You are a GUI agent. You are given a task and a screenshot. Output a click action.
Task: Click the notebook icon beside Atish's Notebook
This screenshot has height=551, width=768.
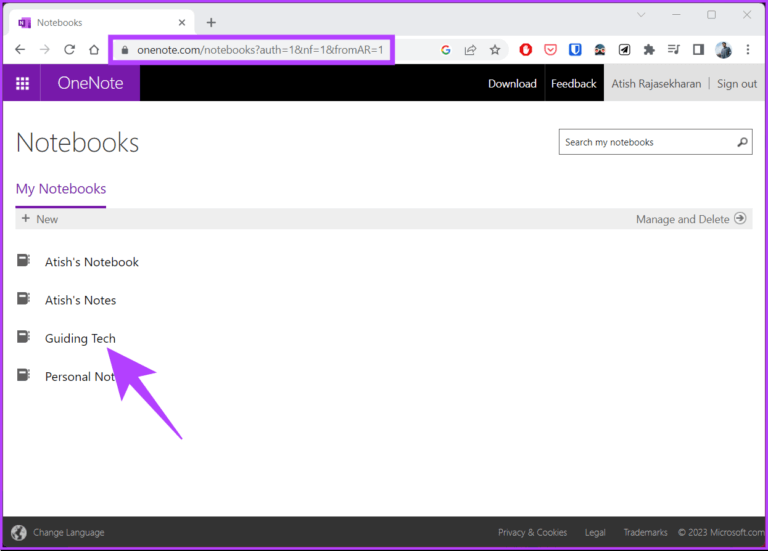pos(24,260)
